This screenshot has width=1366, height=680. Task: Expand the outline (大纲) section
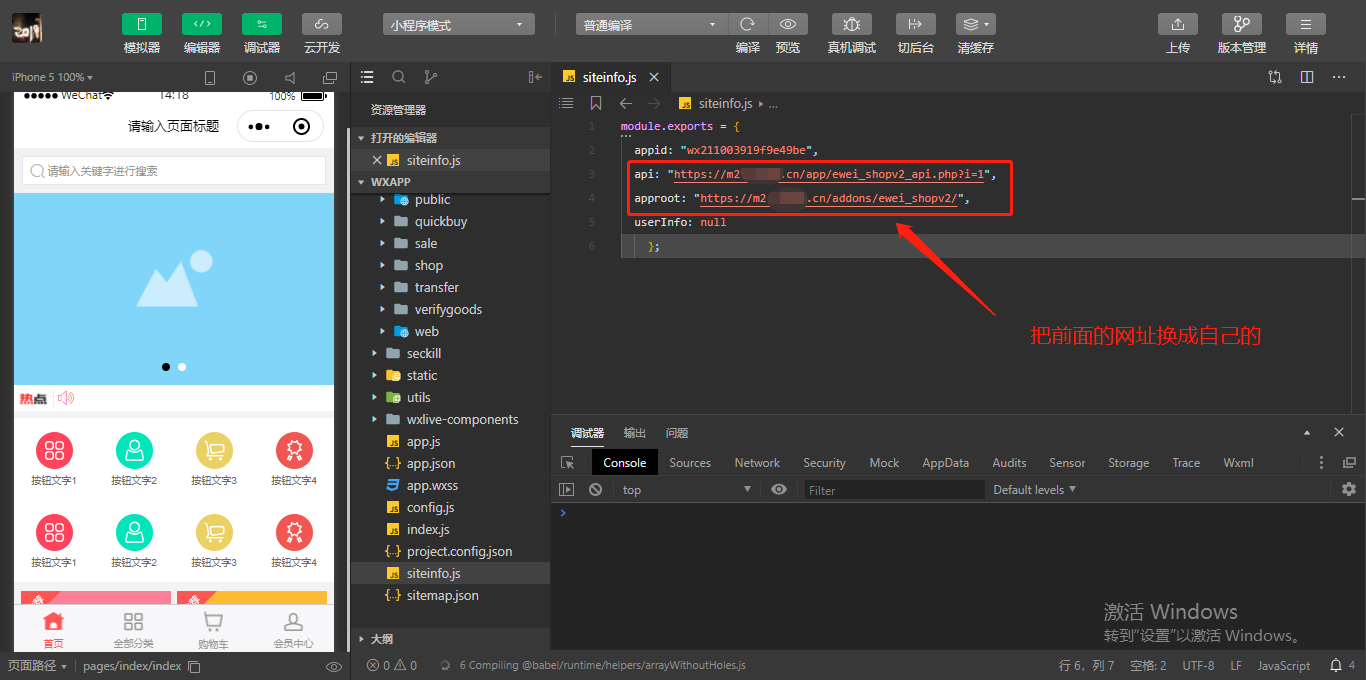tap(450, 638)
